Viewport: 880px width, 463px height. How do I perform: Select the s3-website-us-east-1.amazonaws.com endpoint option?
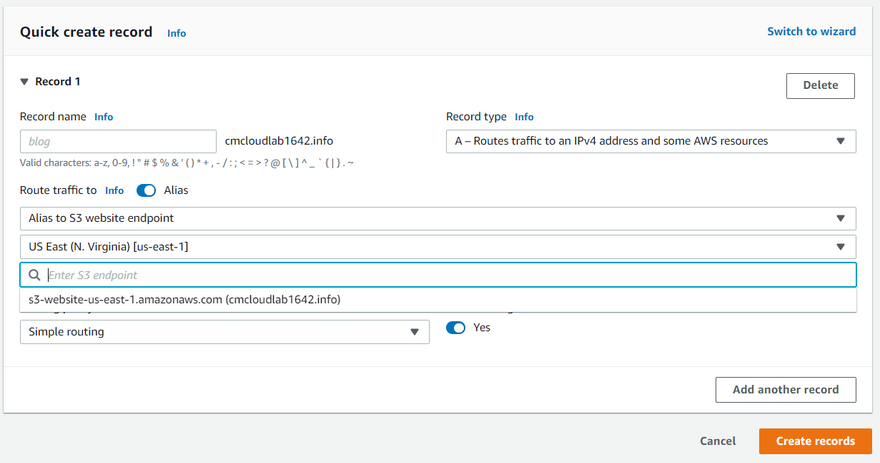pos(185,299)
